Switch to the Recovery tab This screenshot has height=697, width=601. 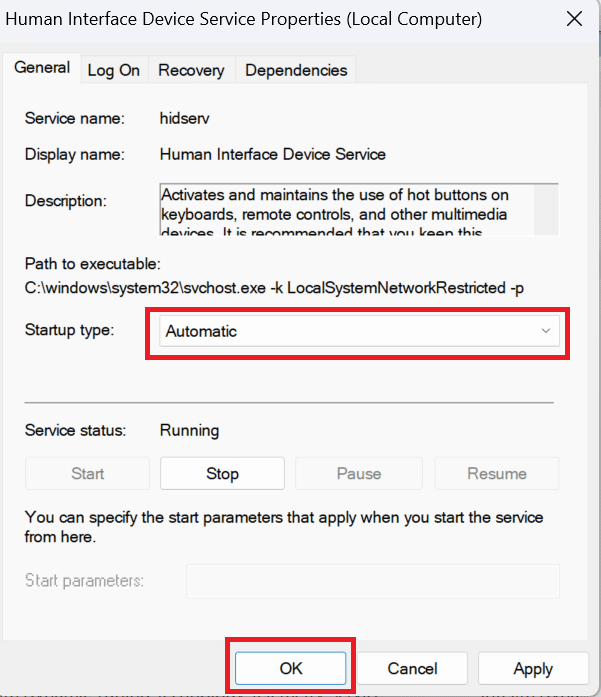click(191, 70)
